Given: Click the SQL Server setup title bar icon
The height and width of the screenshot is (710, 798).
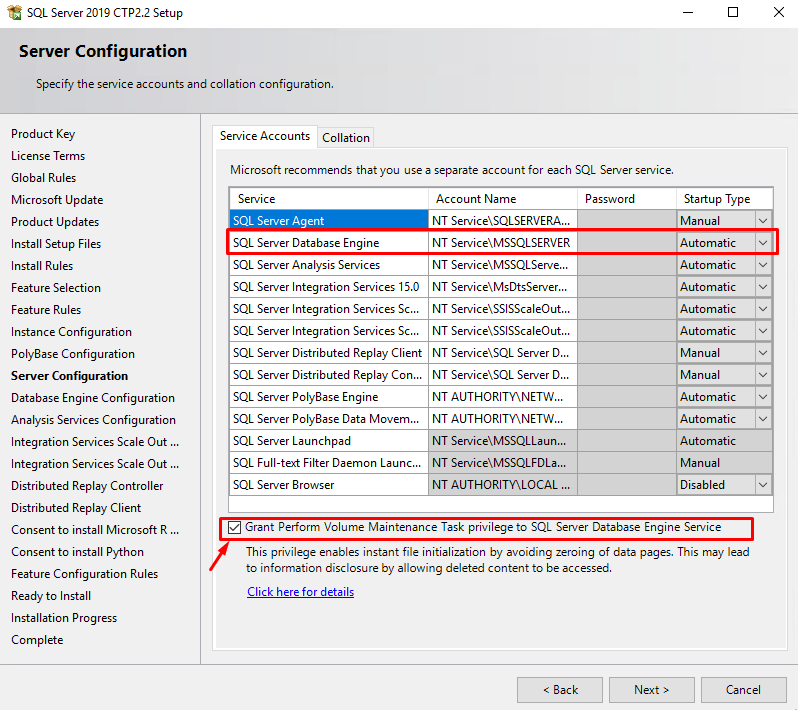Looking at the screenshot, I should tap(14, 12).
